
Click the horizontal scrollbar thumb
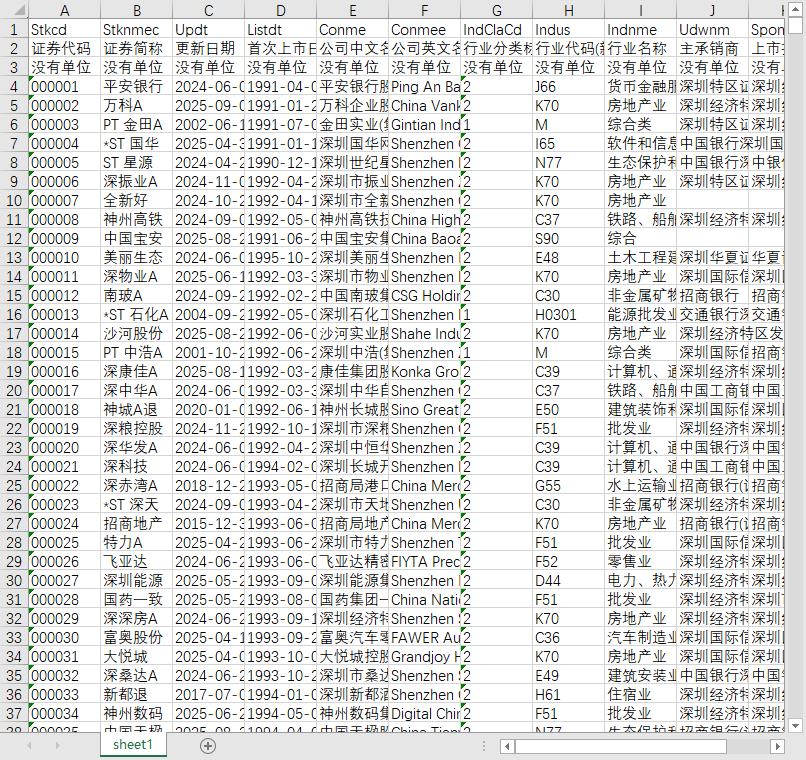620,746
